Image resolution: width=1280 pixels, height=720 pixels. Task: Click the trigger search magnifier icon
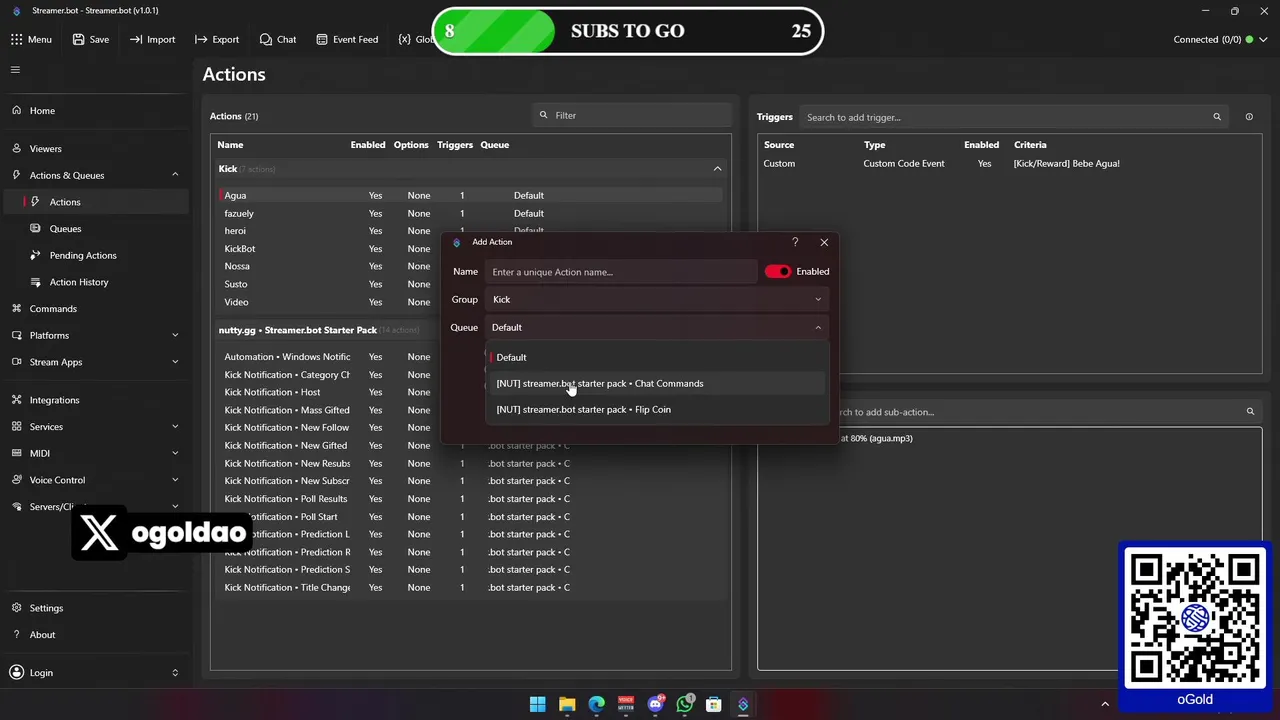coord(1217,117)
